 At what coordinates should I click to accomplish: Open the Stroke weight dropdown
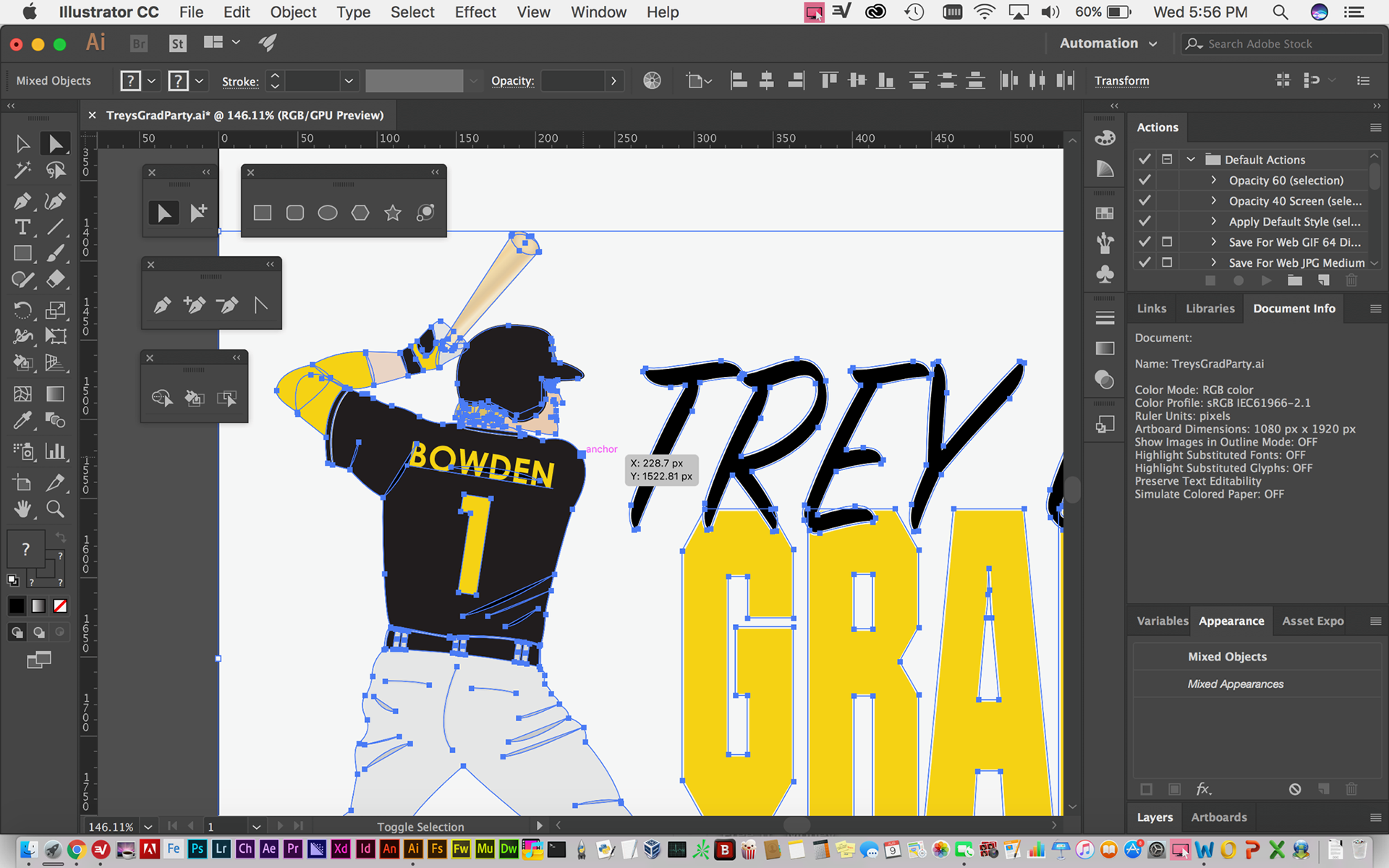(x=349, y=81)
